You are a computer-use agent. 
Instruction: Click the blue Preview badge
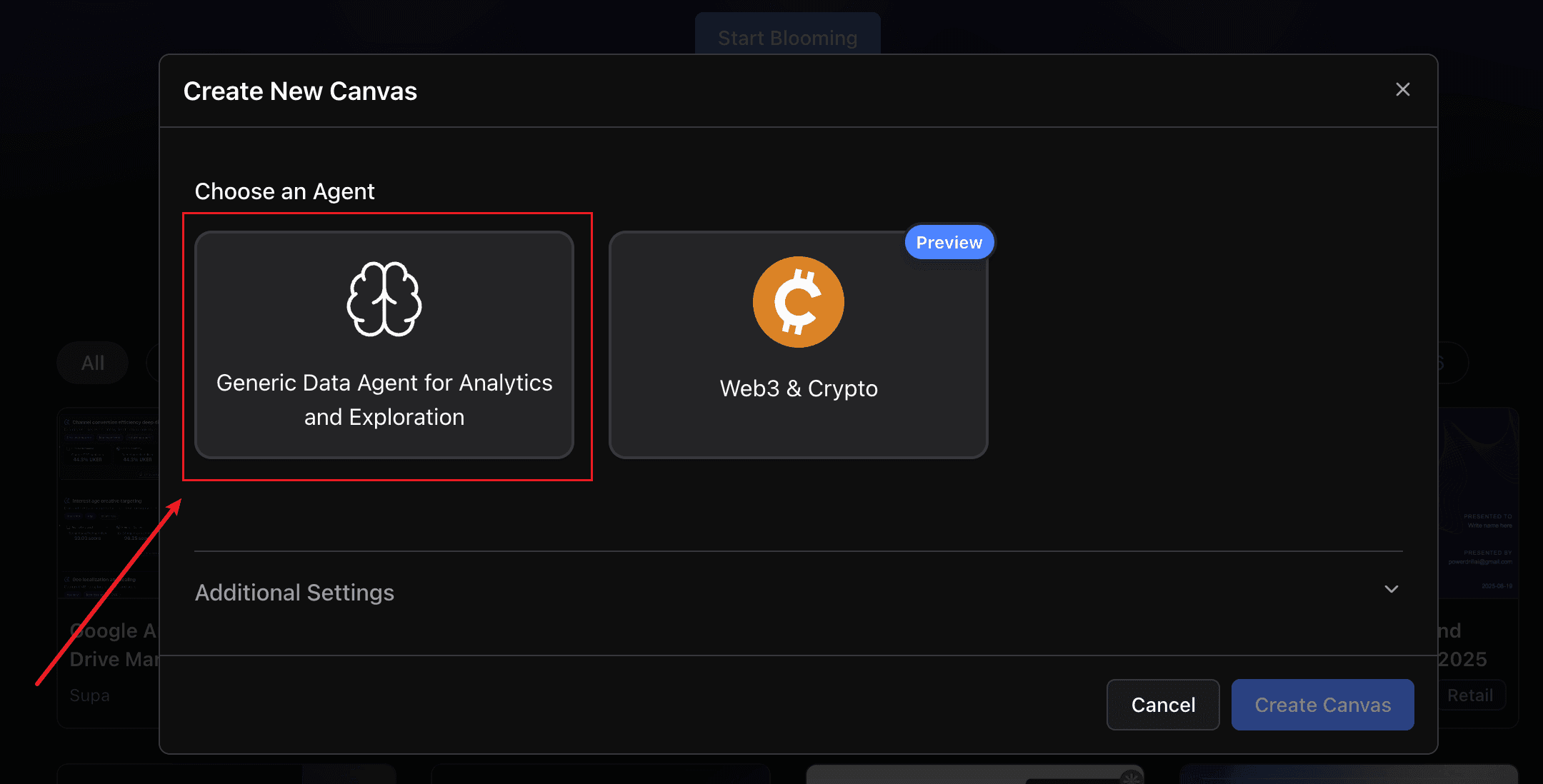point(949,243)
